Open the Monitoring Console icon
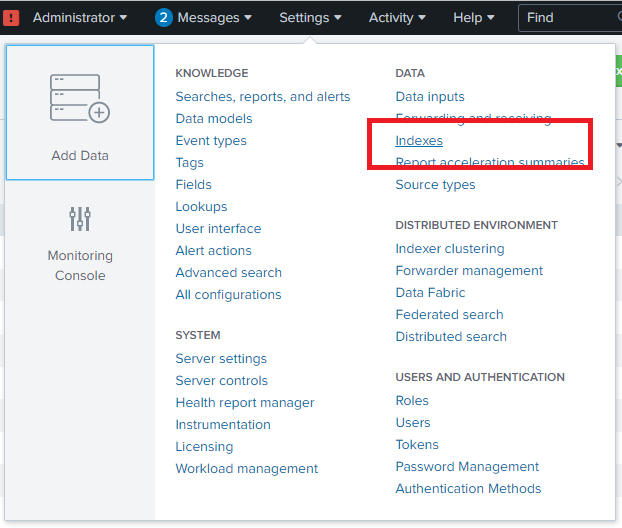The image size is (622, 528). [x=80, y=220]
